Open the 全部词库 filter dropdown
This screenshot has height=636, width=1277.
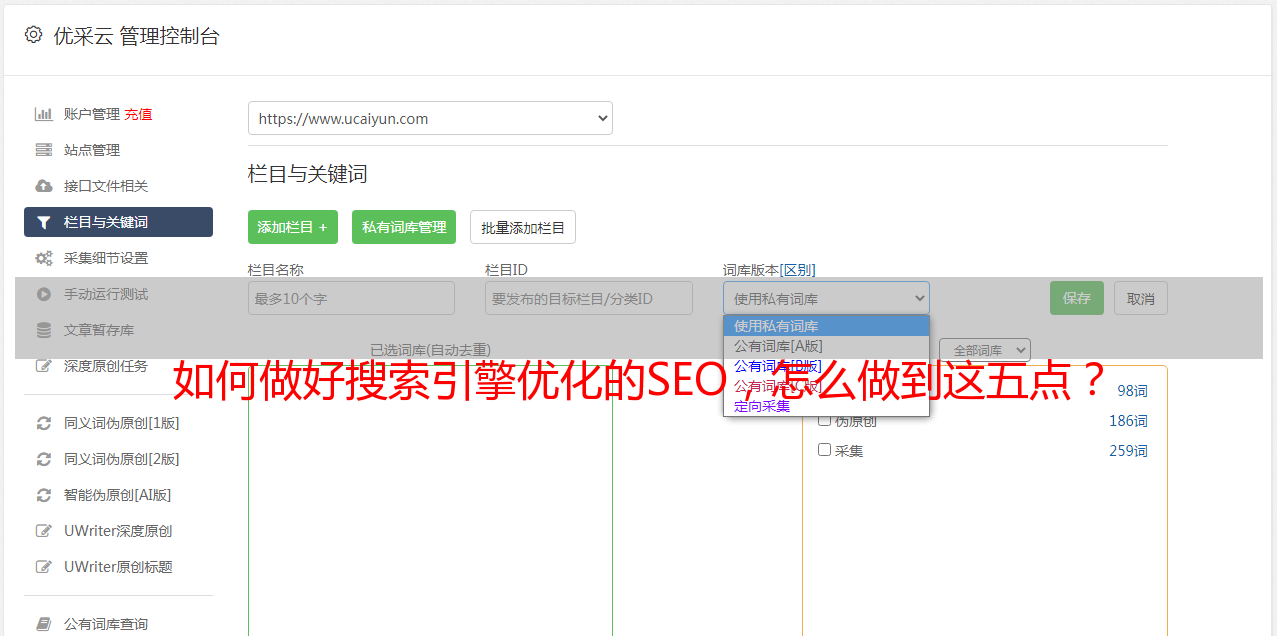click(984, 350)
